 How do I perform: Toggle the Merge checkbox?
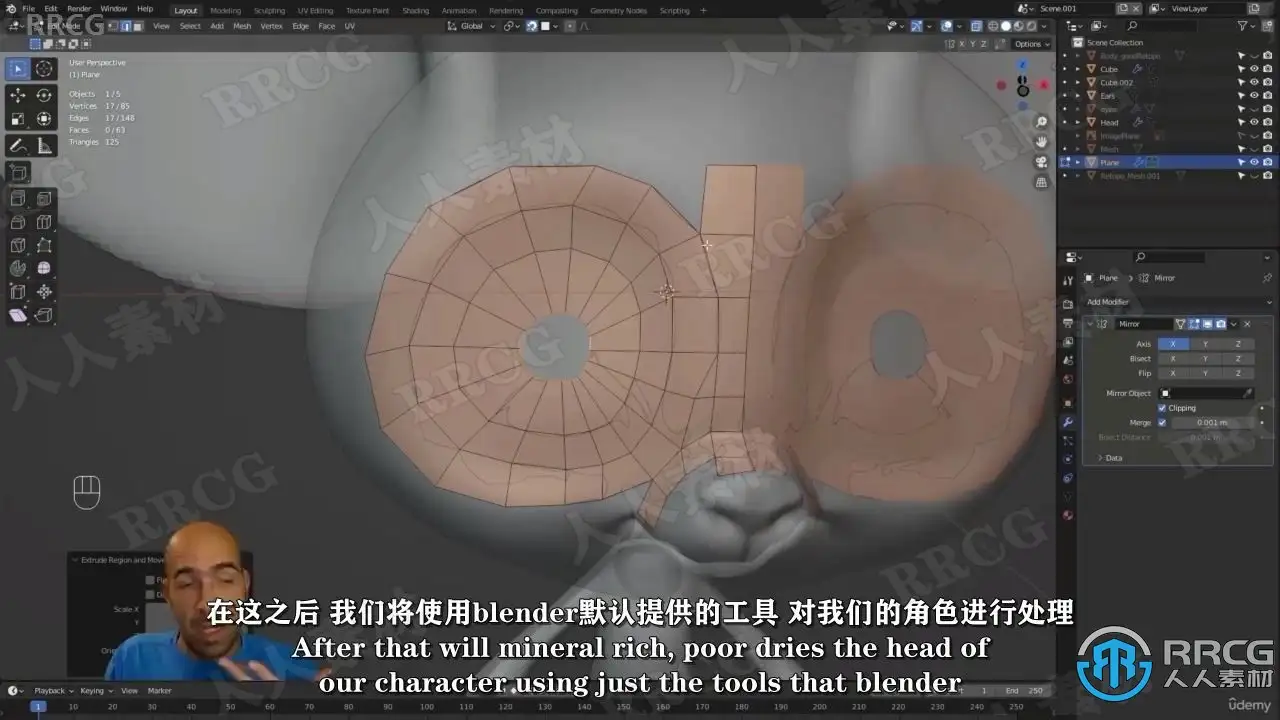[x=1162, y=422]
